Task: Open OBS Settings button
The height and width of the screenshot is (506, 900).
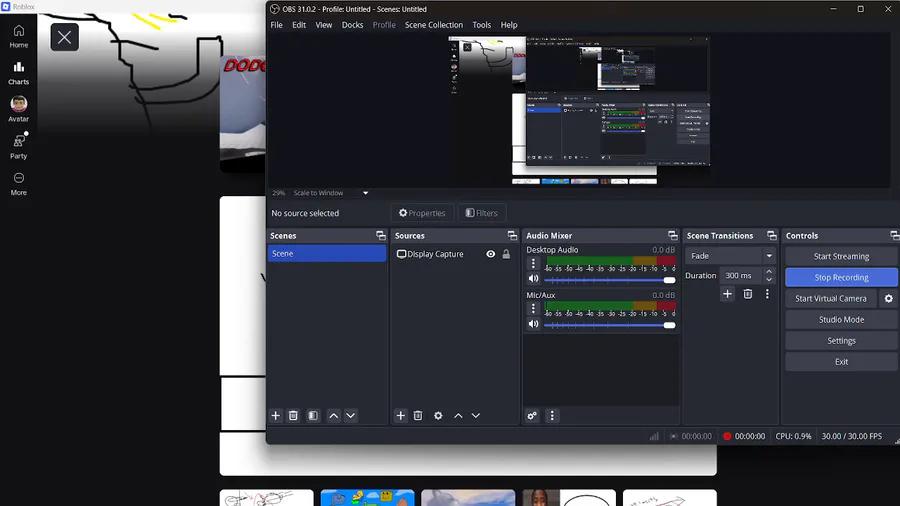Action: click(x=841, y=341)
